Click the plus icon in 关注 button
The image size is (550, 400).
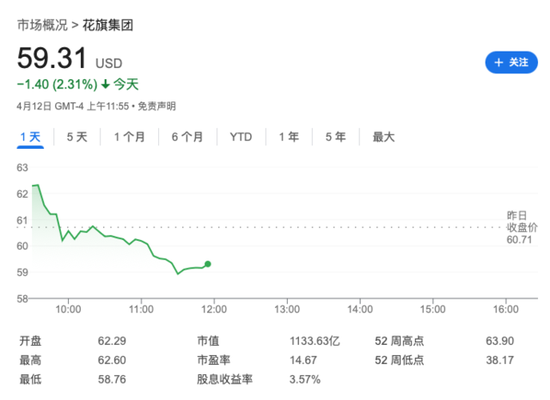tap(498, 63)
